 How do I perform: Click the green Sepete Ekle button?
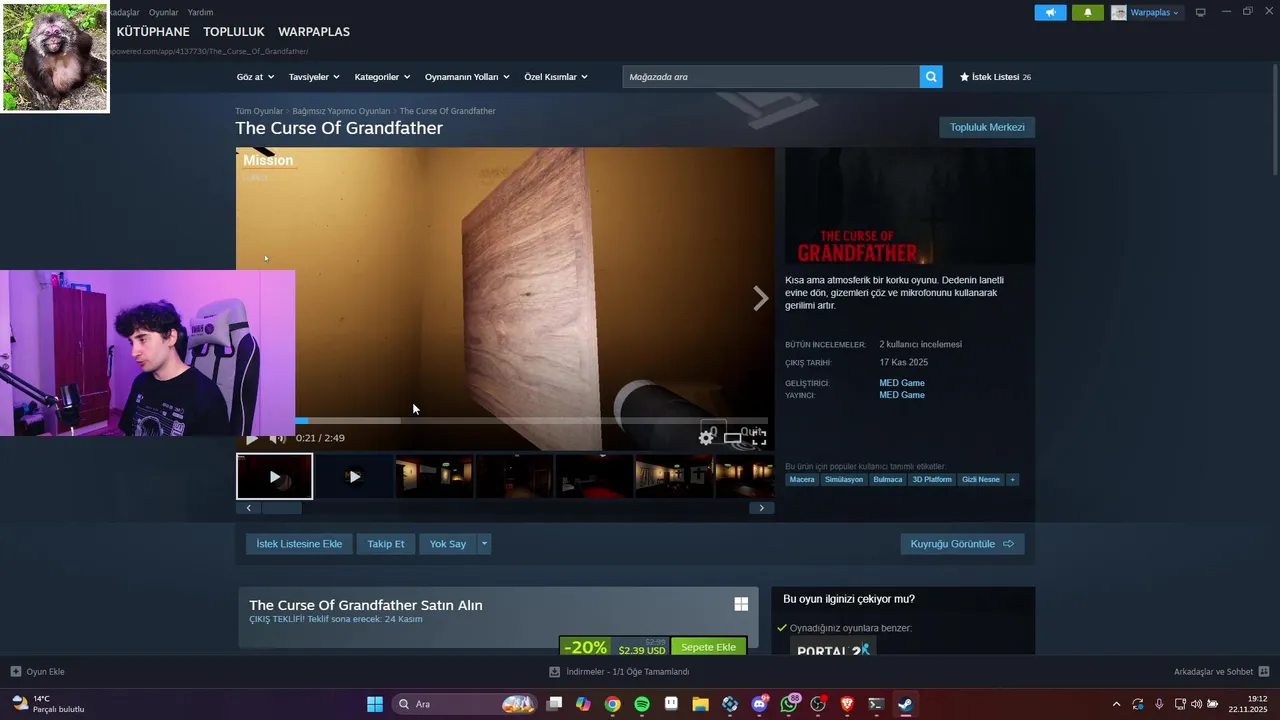click(709, 647)
